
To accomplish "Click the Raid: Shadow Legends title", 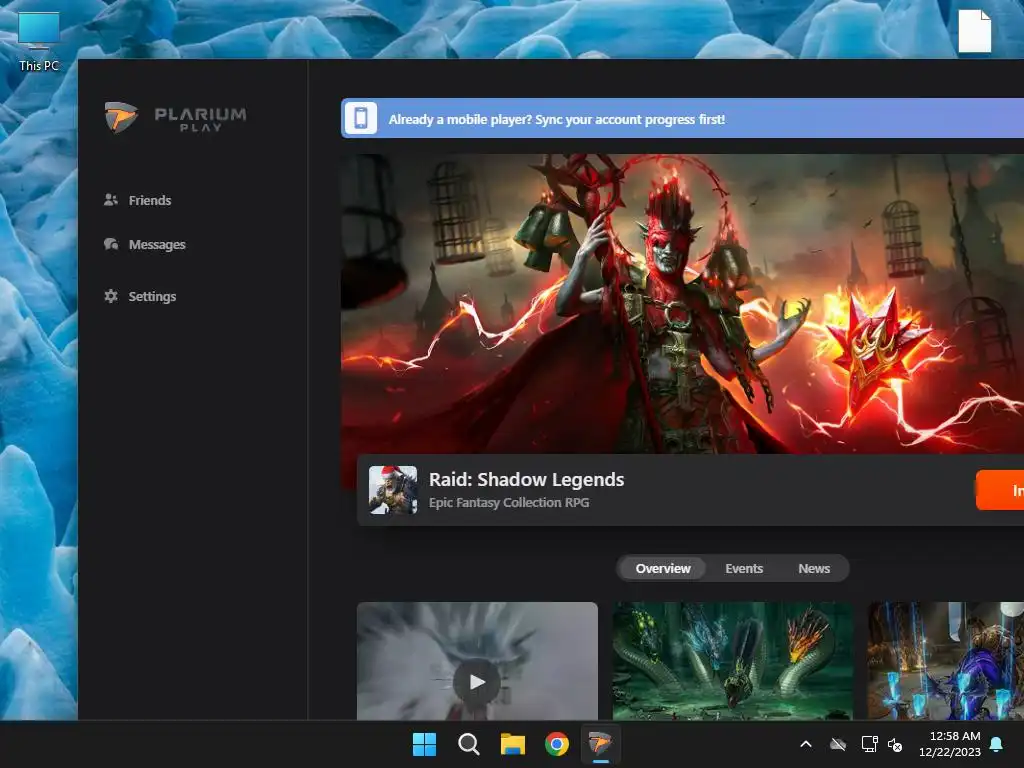I will (526, 479).
